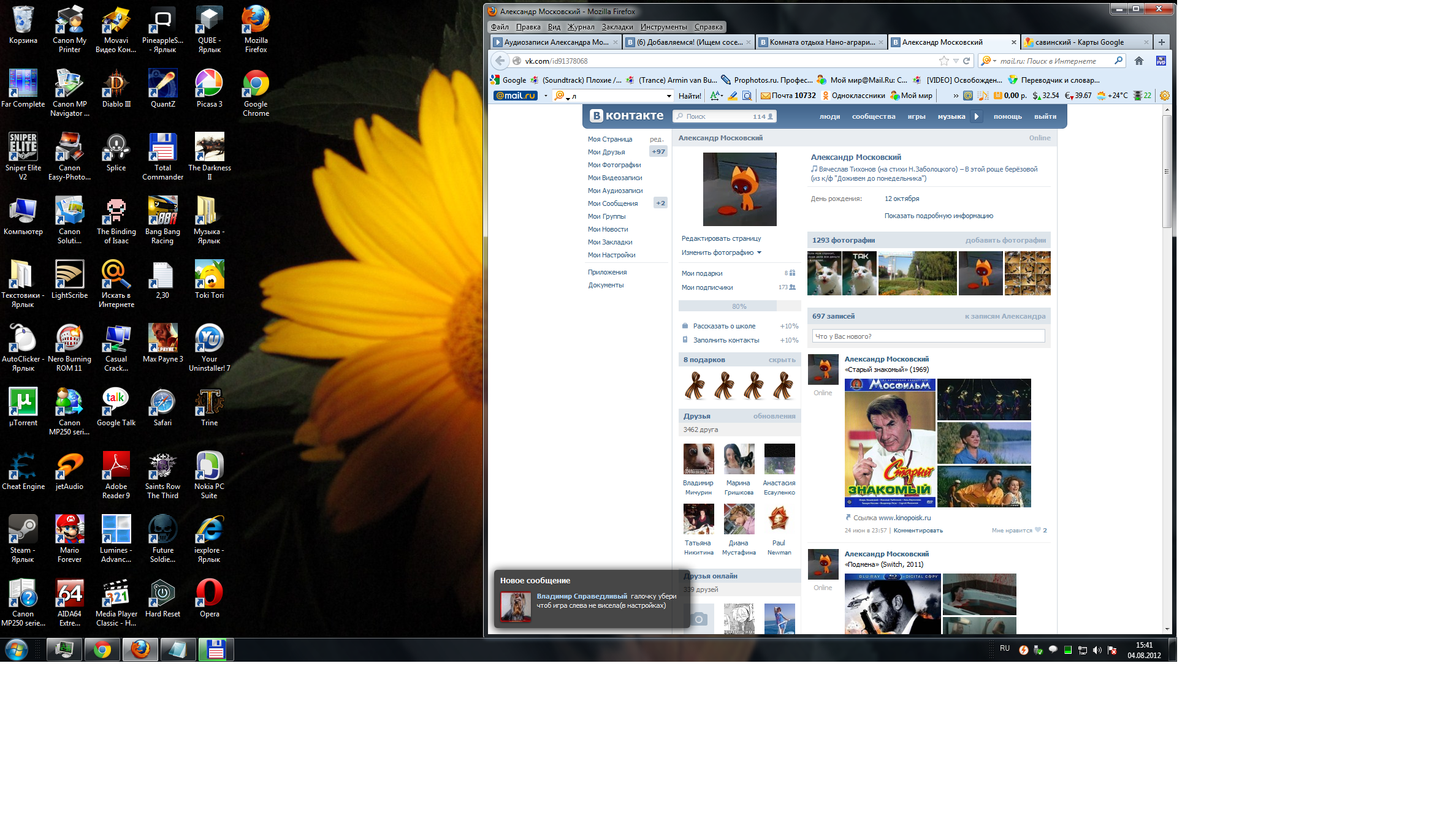
Task: Click the VKontakte logo
Action: coord(627,115)
